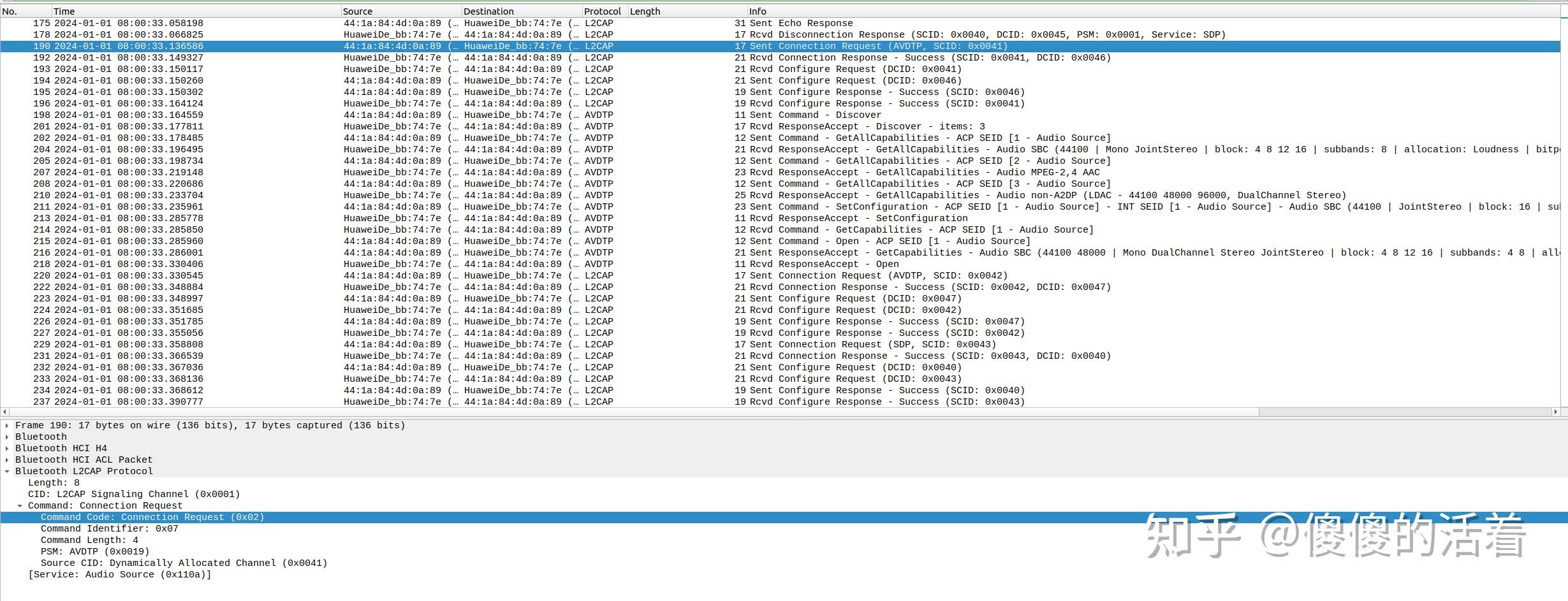
Task: Expand the Frame 190 tree node
Action: (x=7, y=426)
